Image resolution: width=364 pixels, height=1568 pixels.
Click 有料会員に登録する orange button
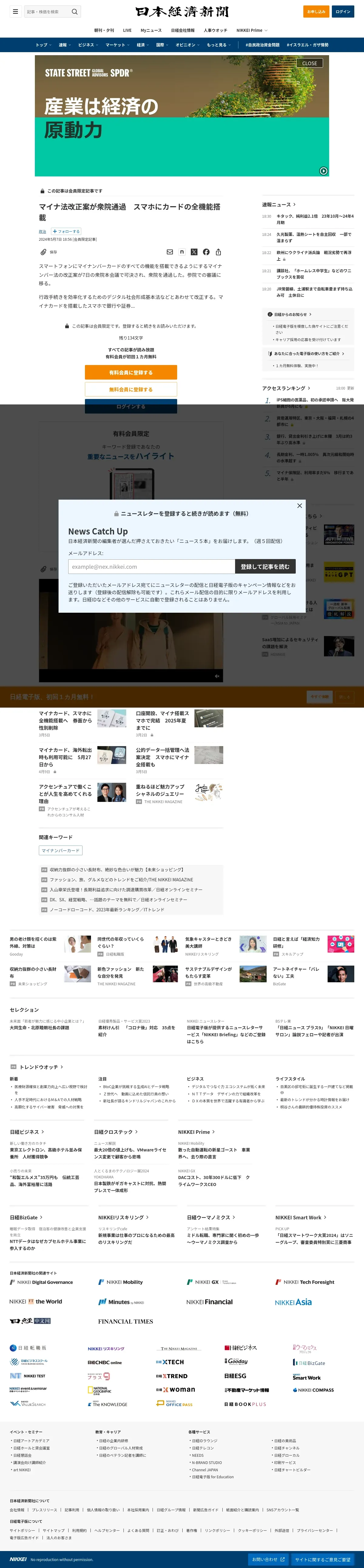click(x=131, y=372)
